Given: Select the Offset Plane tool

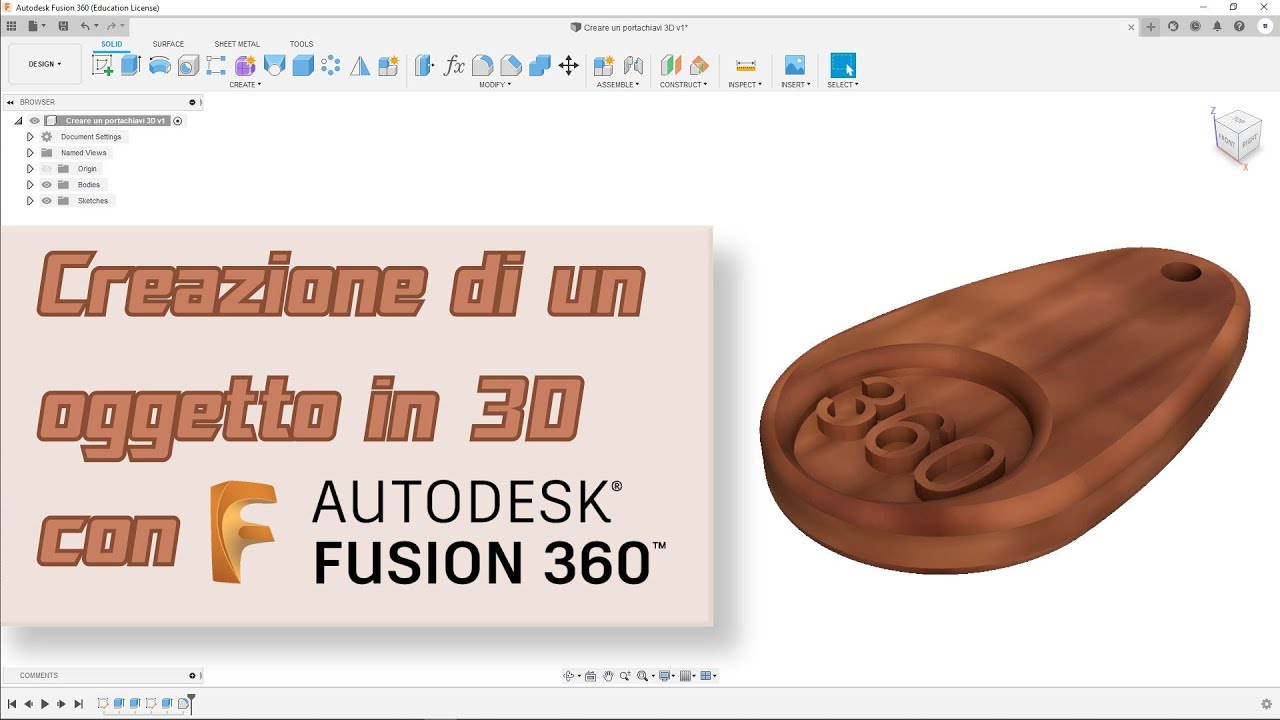Looking at the screenshot, I should click(671, 66).
